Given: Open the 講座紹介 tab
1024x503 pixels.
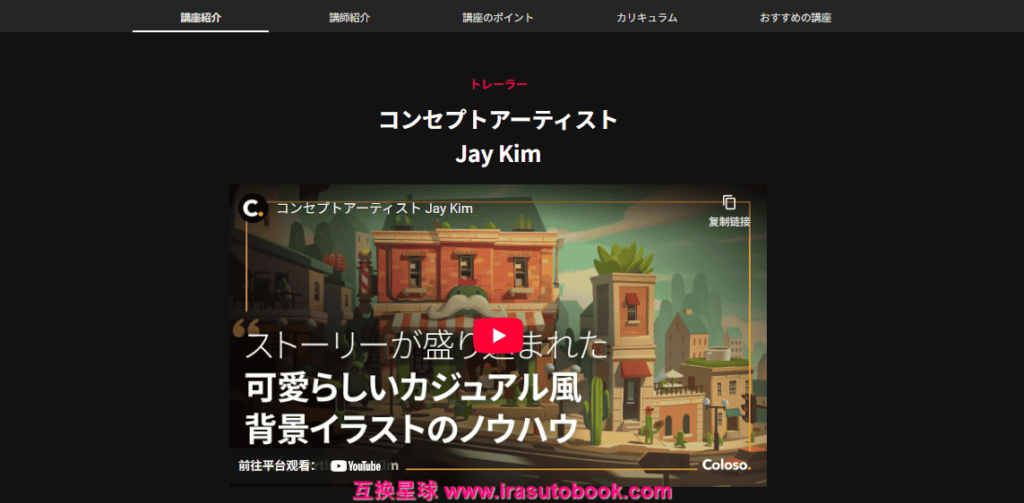Looking at the screenshot, I should (x=200, y=17).
